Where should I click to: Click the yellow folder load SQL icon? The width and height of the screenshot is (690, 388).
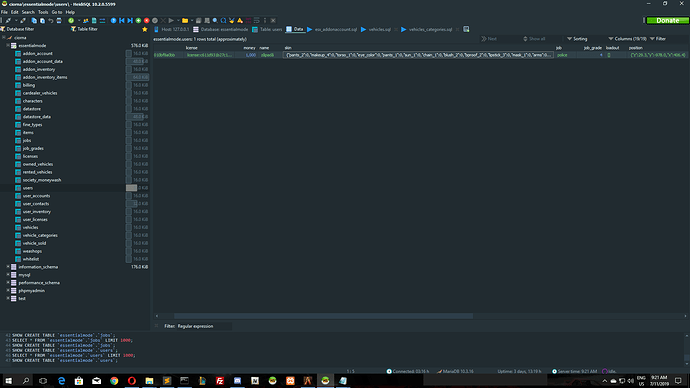point(185,21)
